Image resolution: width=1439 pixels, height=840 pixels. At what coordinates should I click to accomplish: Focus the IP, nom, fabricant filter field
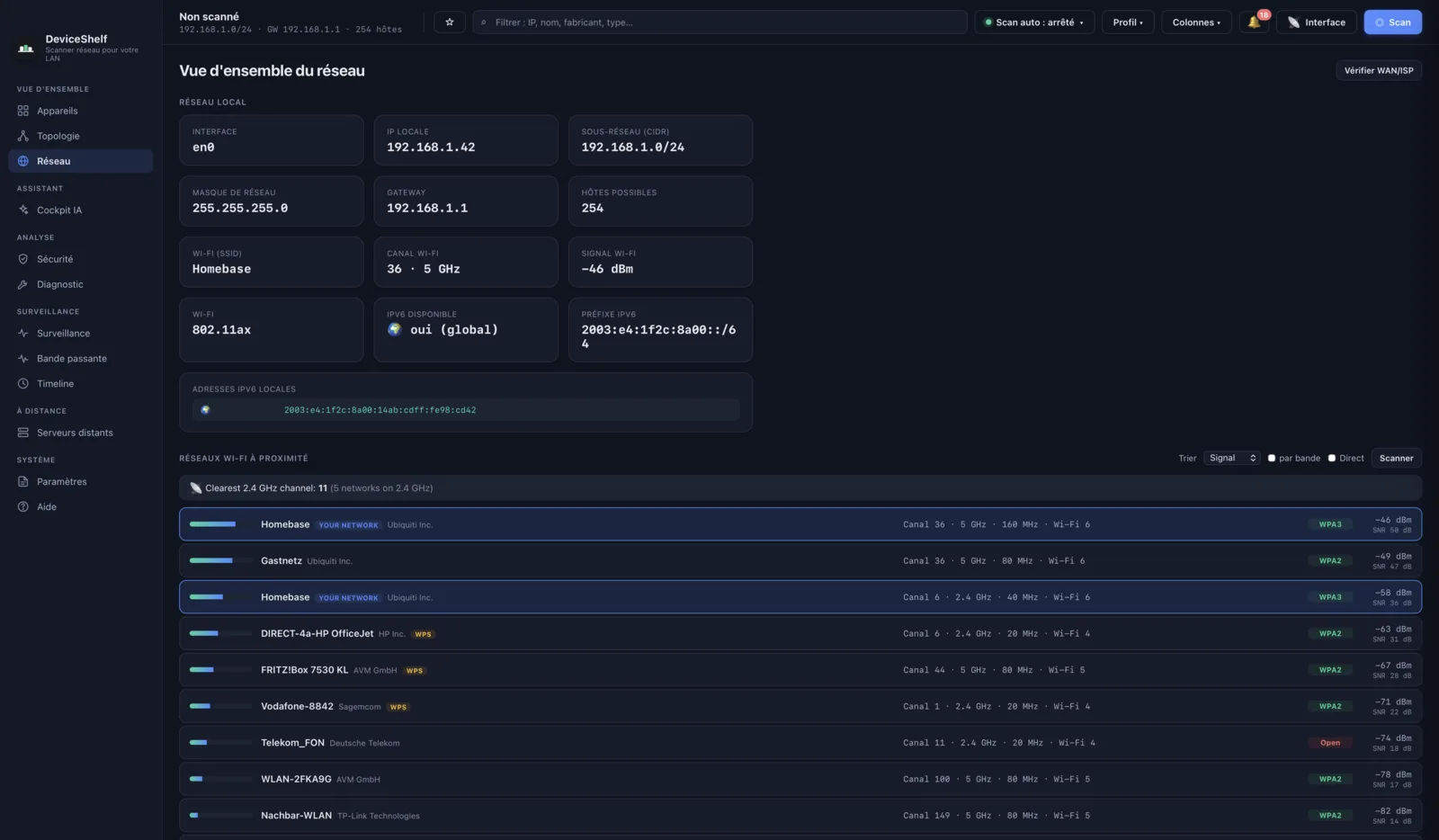tap(719, 22)
